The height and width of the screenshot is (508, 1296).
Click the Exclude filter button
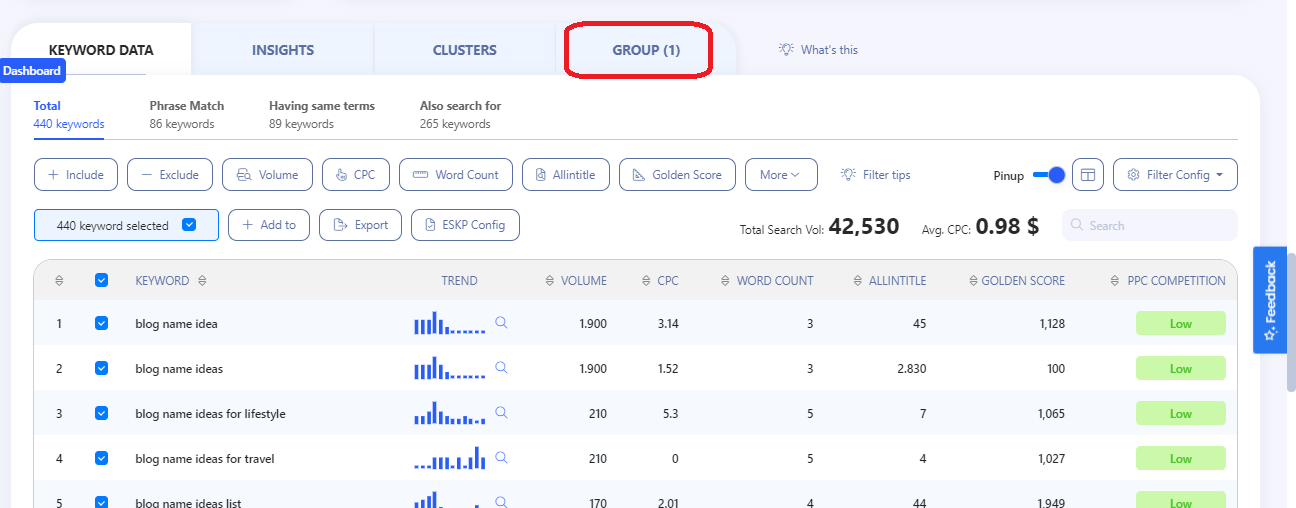tap(170, 175)
